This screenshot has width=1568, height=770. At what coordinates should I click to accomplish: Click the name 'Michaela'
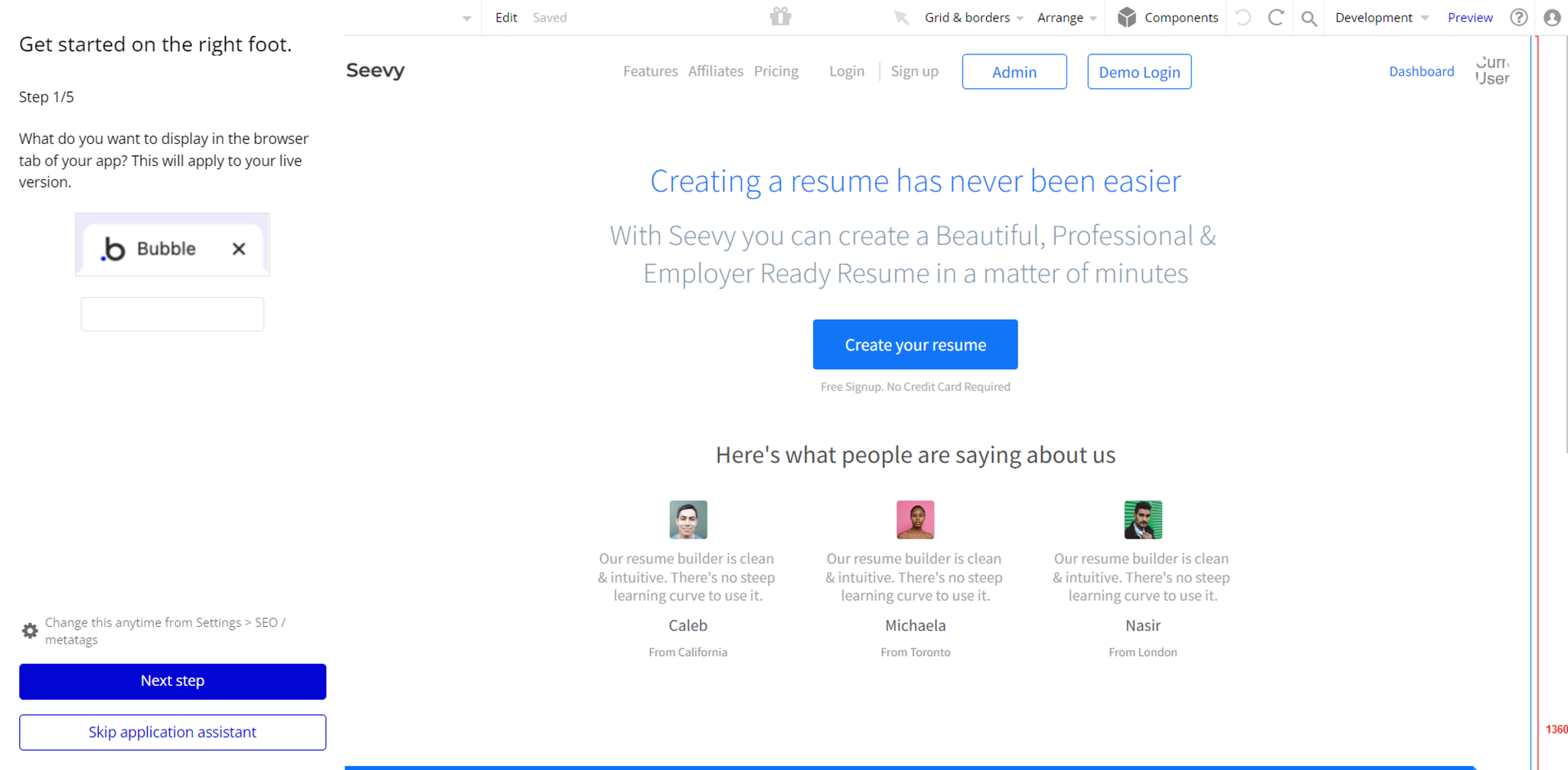tap(915, 625)
